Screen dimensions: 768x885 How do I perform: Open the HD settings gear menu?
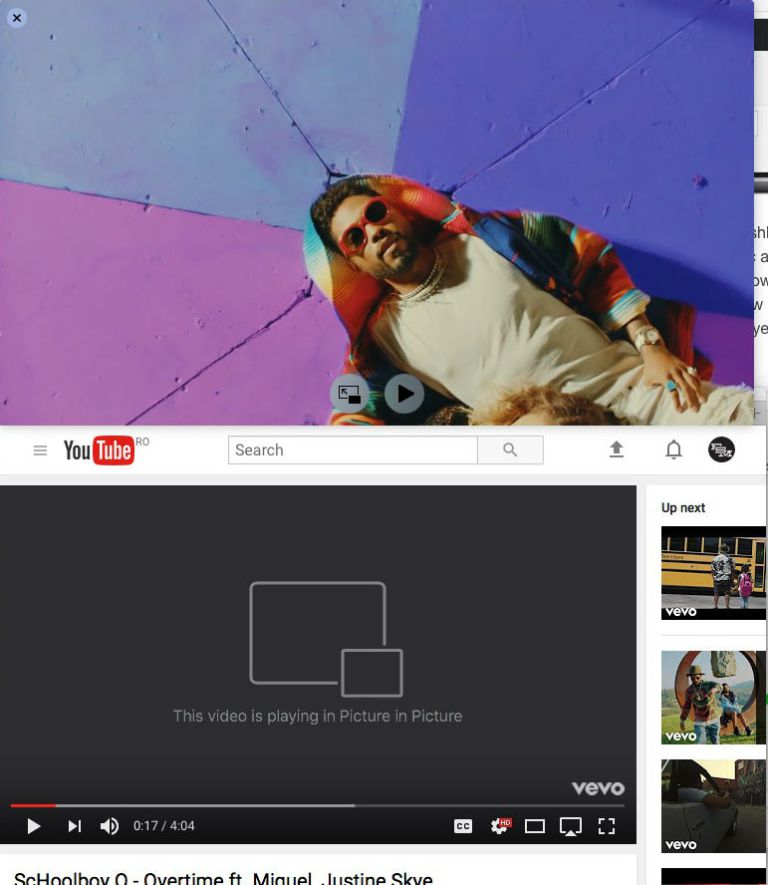coord(499,826)
